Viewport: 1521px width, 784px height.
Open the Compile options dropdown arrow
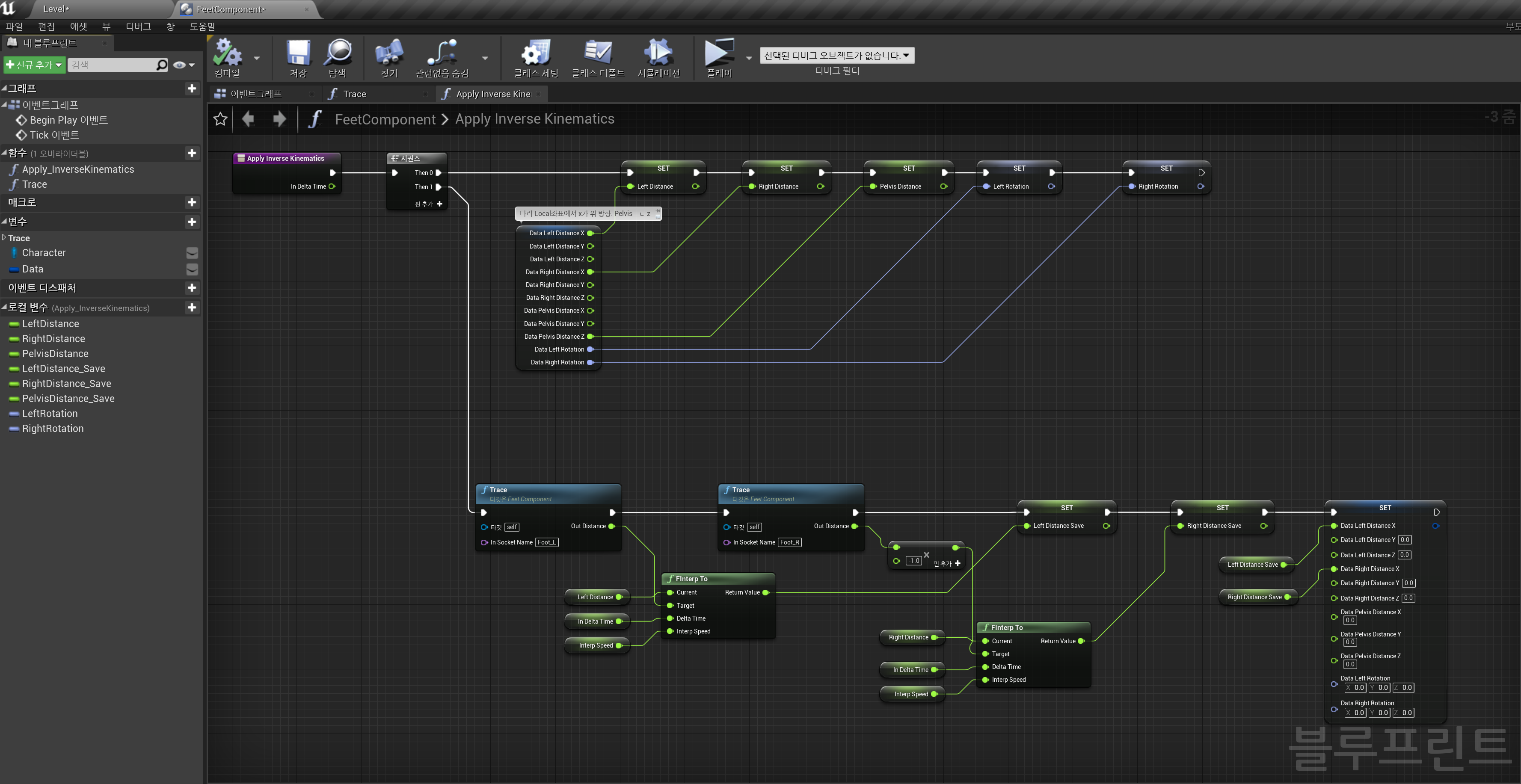coord(257,58)
